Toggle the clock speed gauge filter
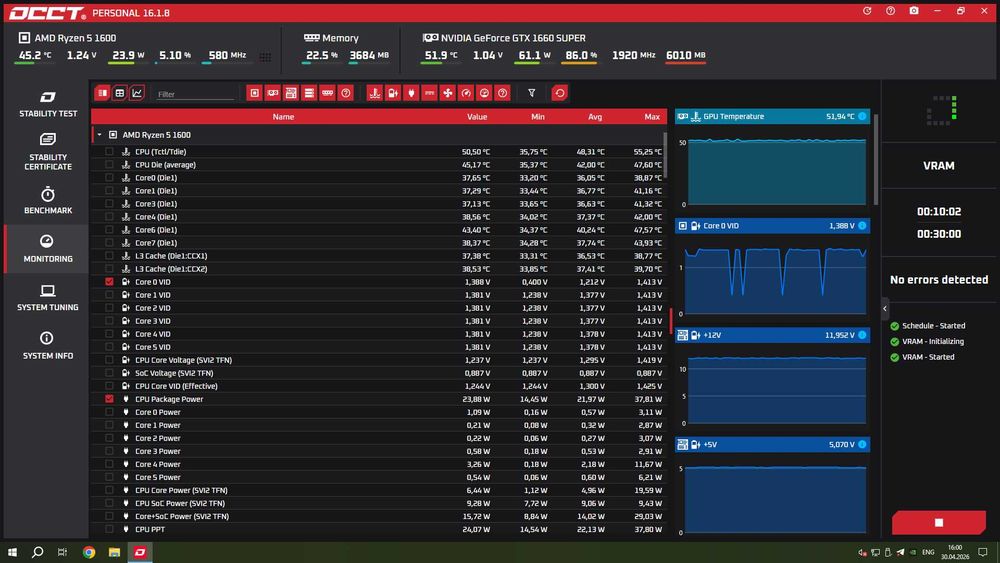 point(466,93)
